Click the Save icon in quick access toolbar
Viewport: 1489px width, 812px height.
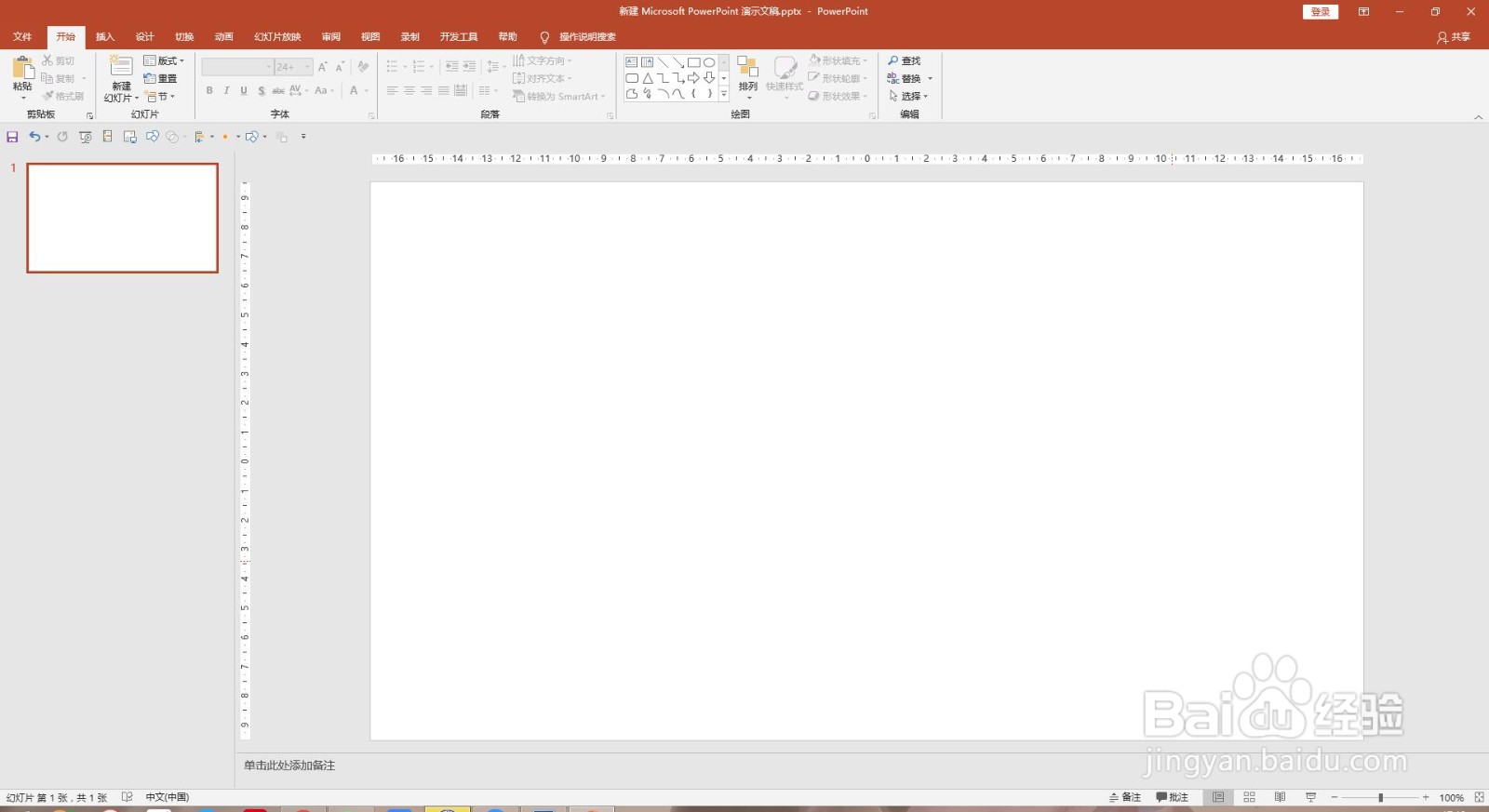[12, 137]
